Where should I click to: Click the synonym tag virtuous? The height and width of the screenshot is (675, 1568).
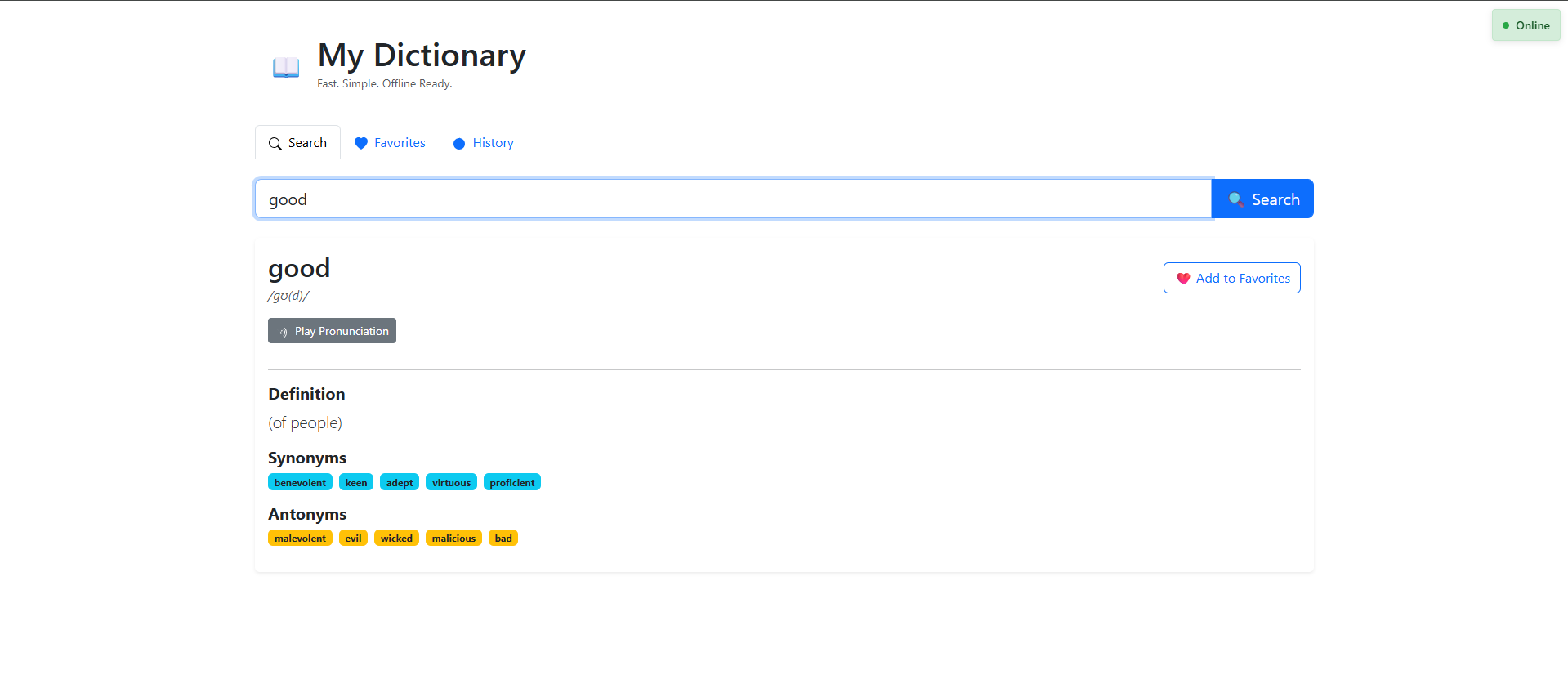[451, 482]
